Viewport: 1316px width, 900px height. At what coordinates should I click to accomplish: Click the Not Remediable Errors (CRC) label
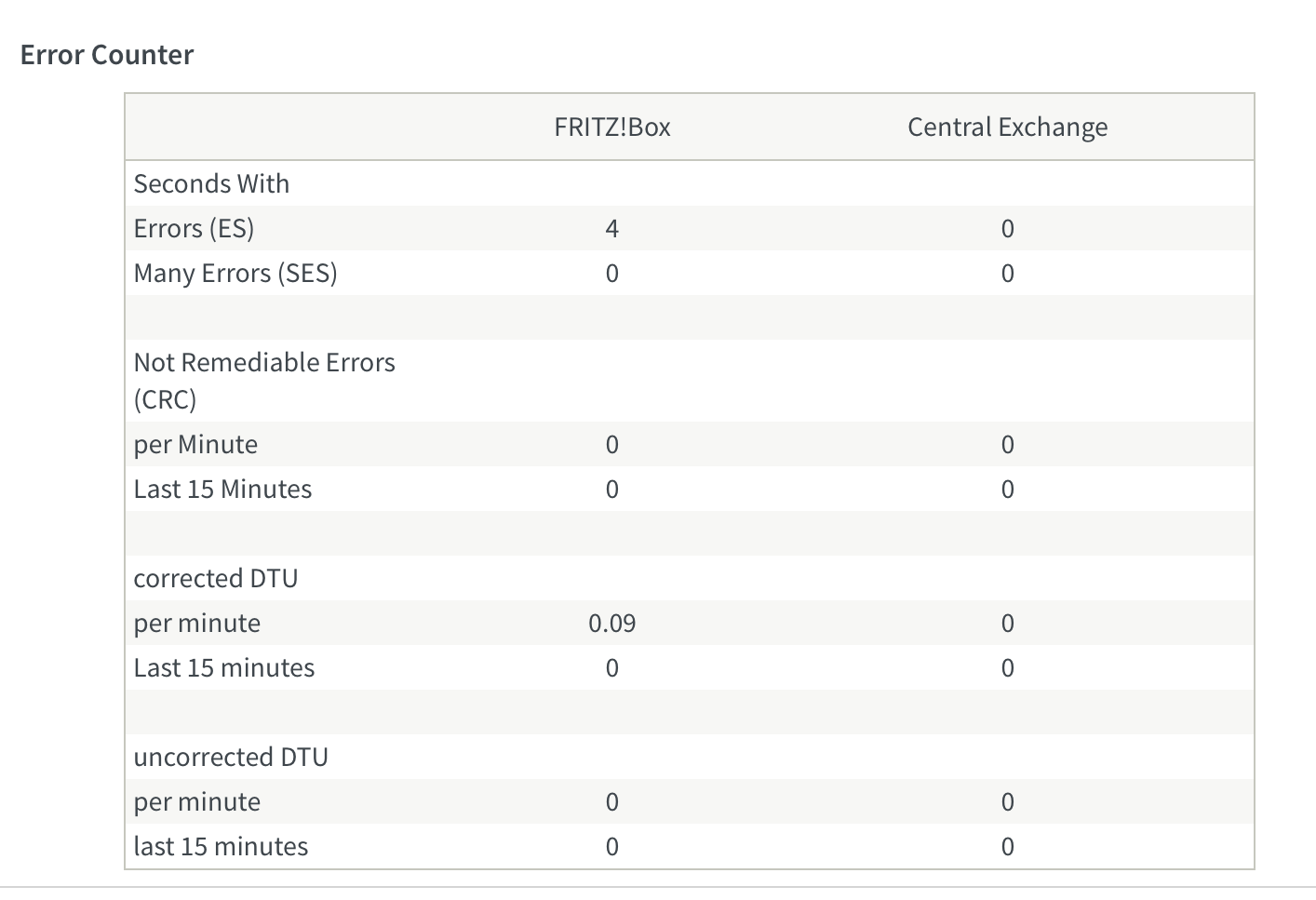pos(264,380)
